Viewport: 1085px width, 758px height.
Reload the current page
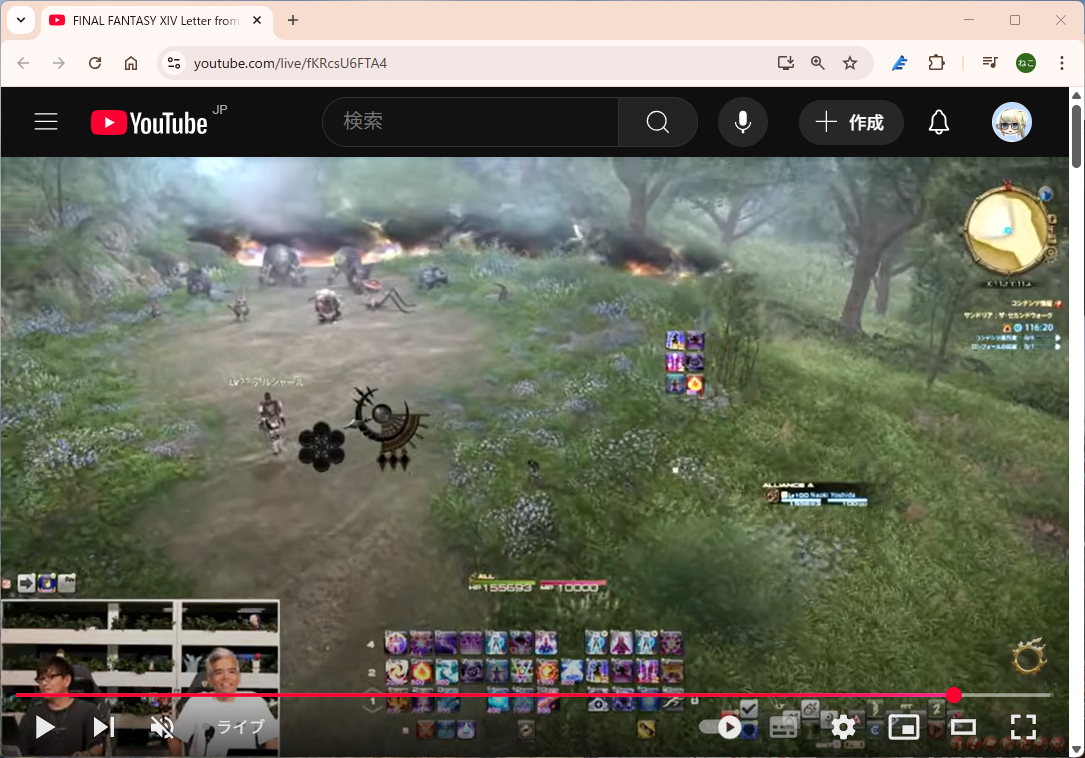(95, 63)
